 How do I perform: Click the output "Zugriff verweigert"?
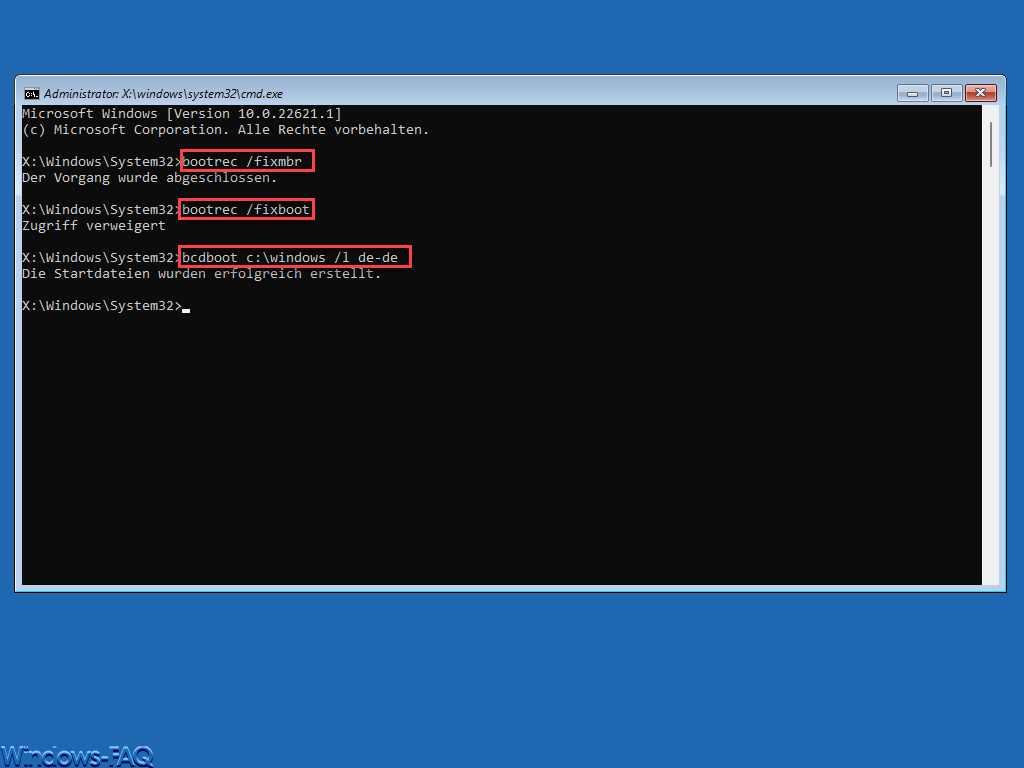click(94, 225)
